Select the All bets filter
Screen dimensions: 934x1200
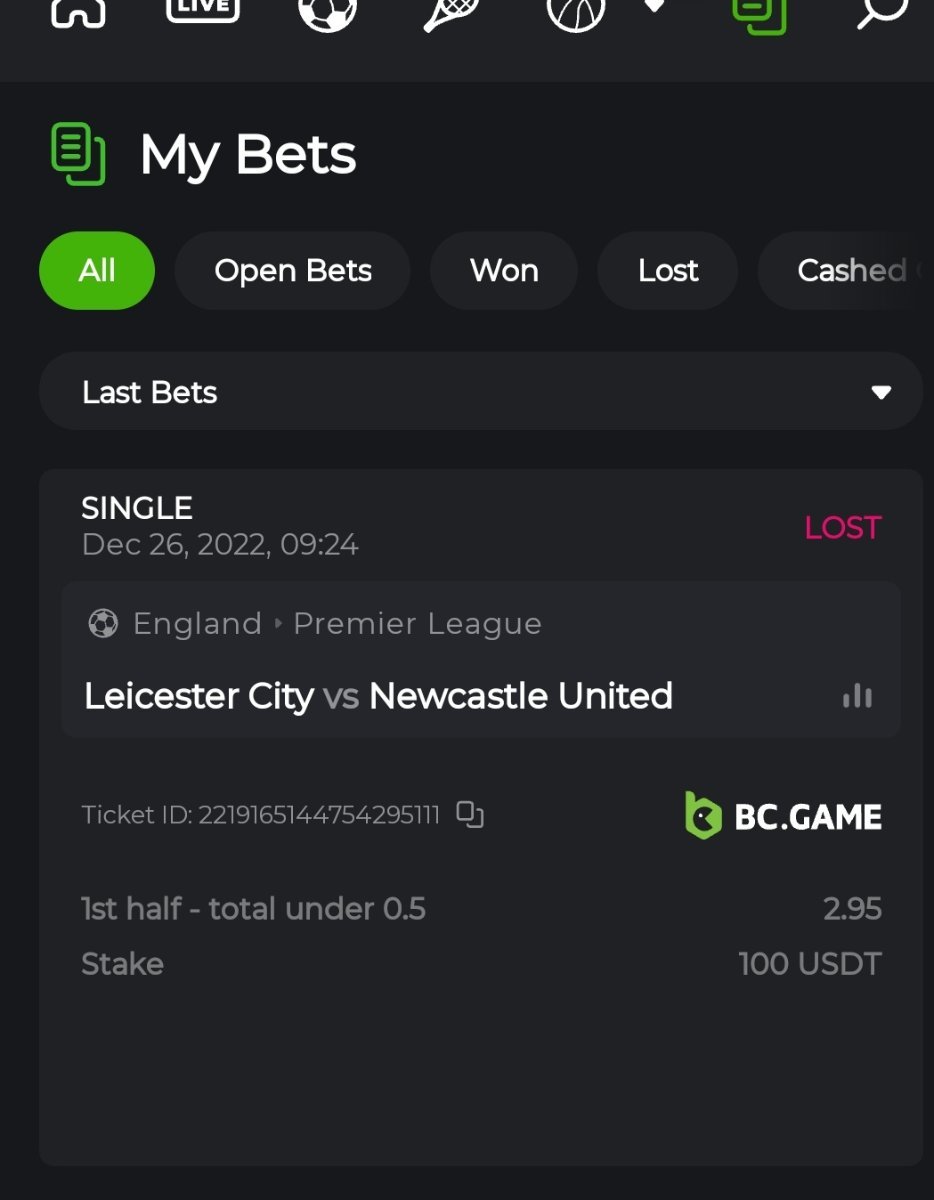point(97,270)
